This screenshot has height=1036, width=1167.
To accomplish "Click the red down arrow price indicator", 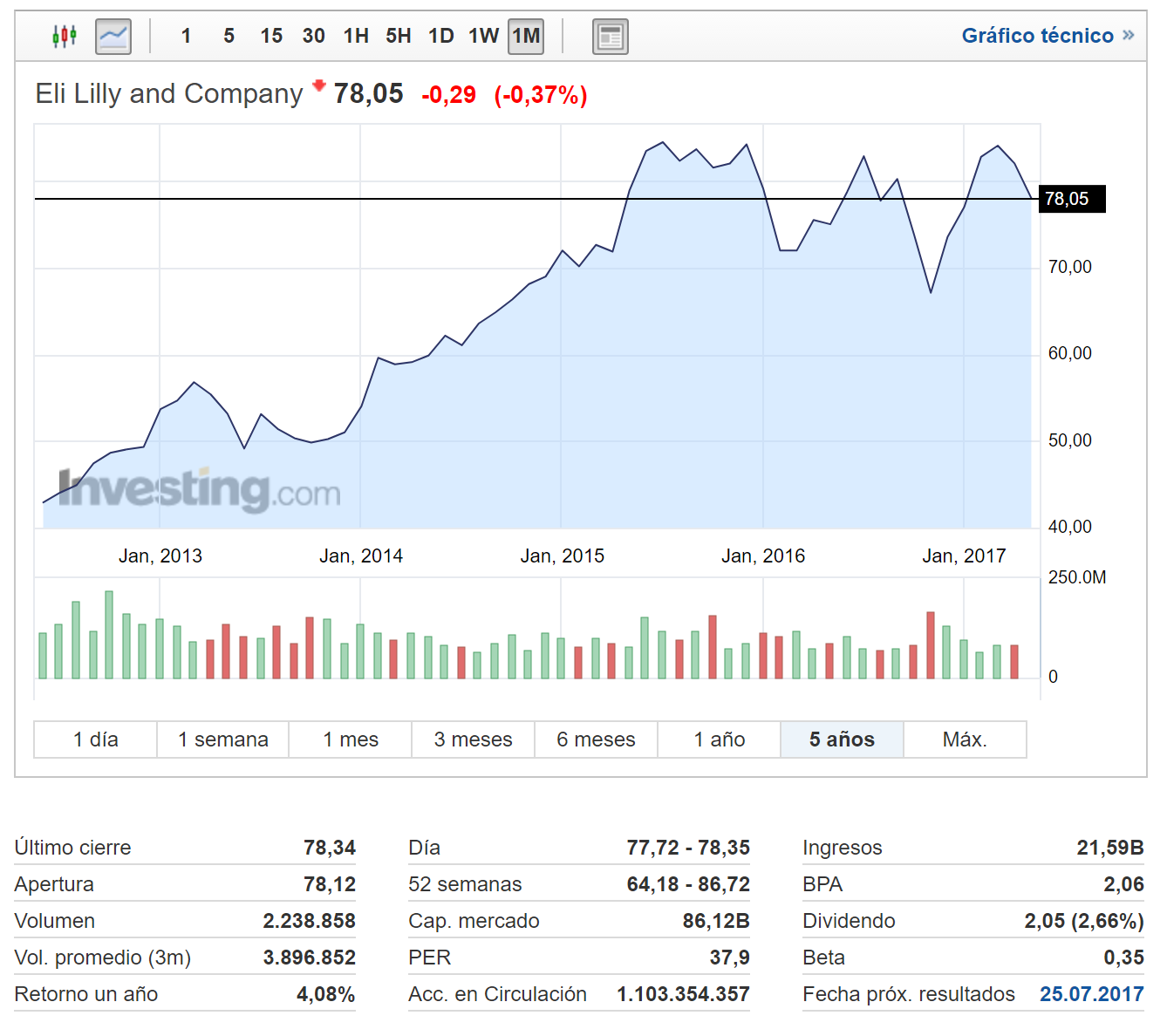I will point(319,85).
